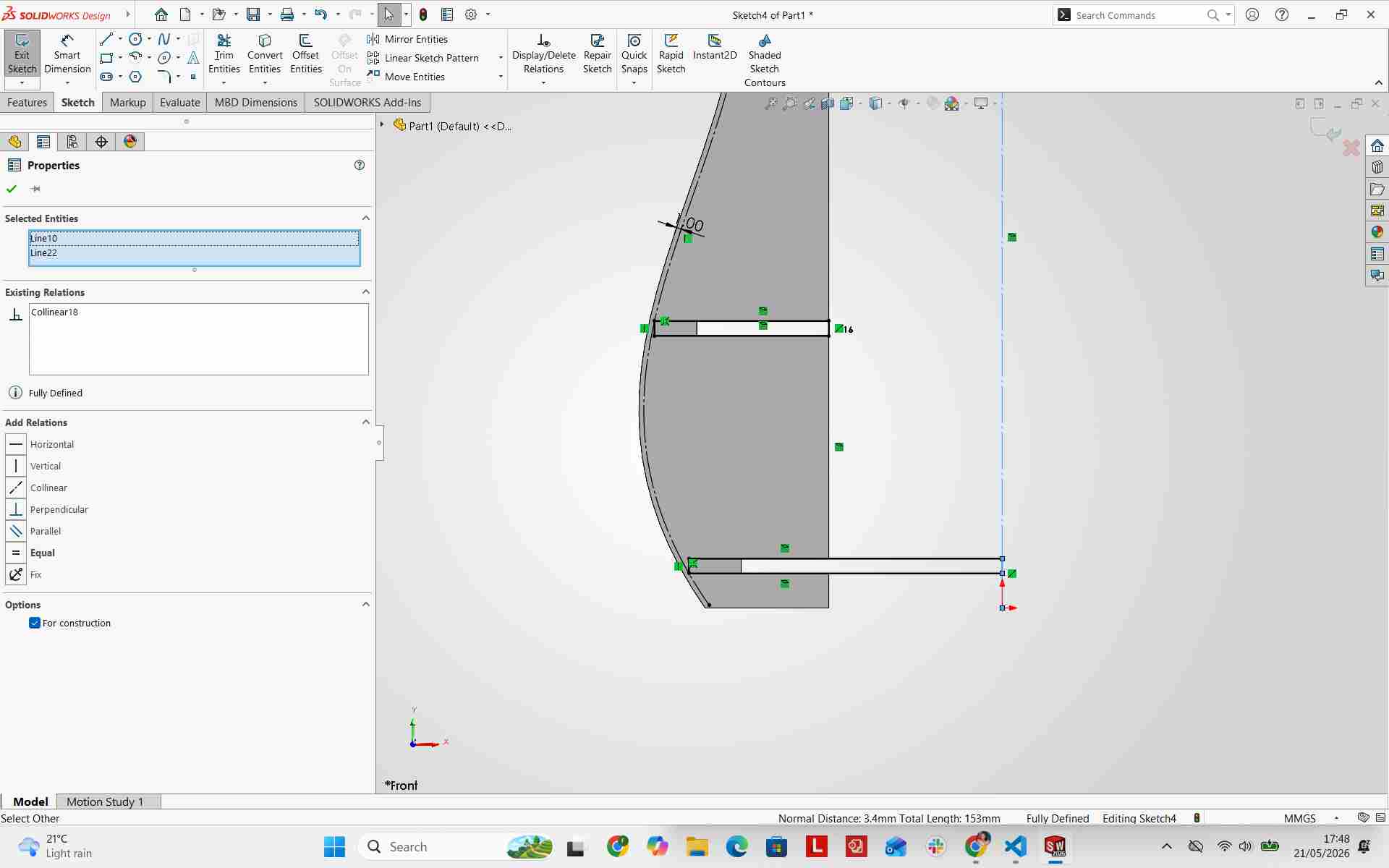
Task: Choose the Polygon sketch tool
Action: click(135, 77)
